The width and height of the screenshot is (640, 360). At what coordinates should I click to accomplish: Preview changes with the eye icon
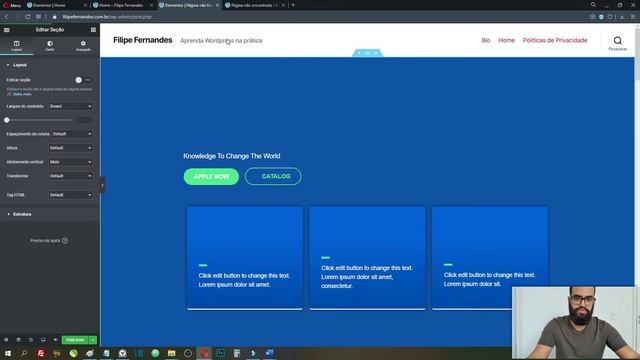coord(56,340)
